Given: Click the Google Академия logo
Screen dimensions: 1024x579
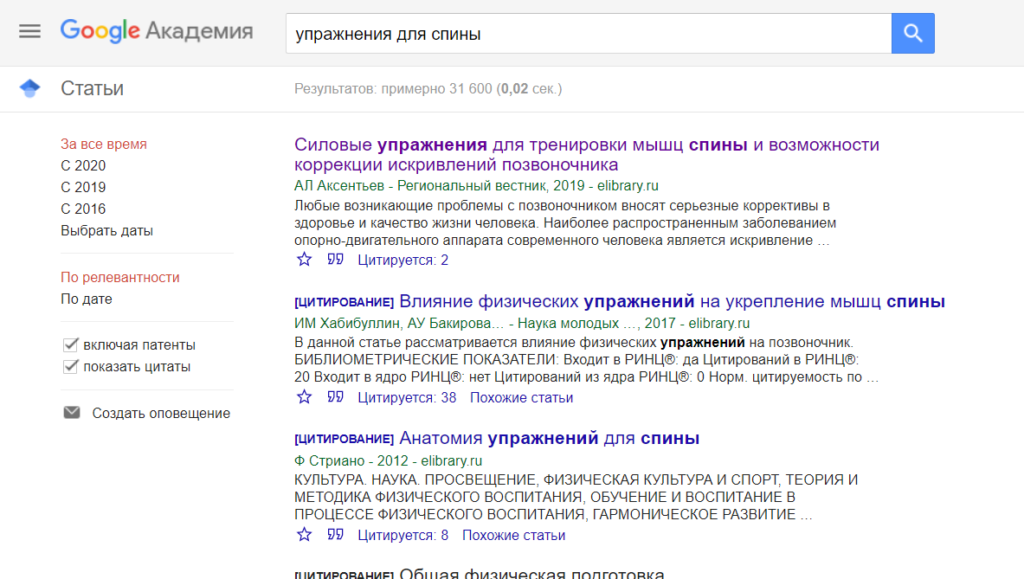Looking at the screenshot, I should point(156,31).
